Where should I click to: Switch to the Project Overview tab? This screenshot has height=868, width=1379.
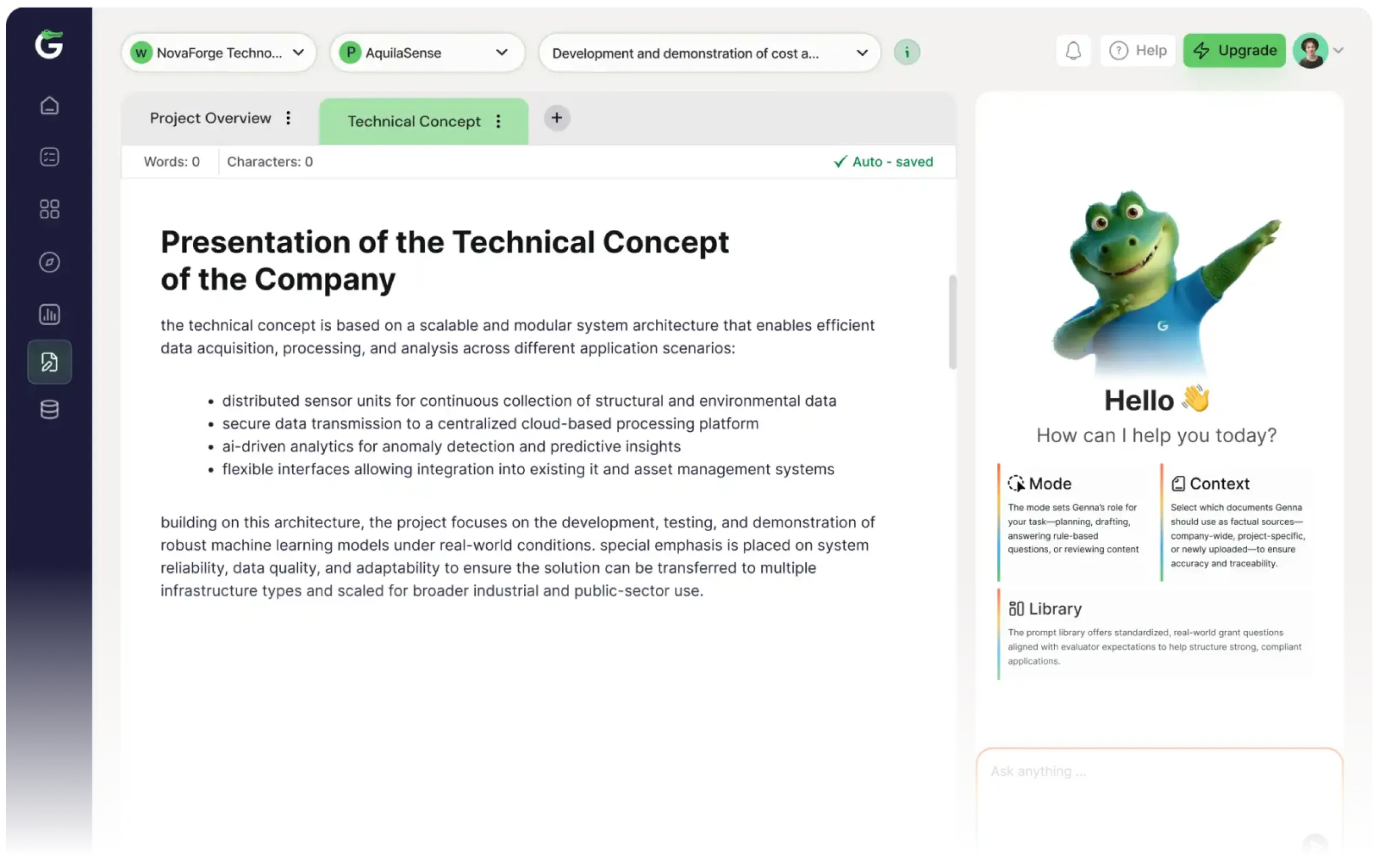(x=210, y=118)
